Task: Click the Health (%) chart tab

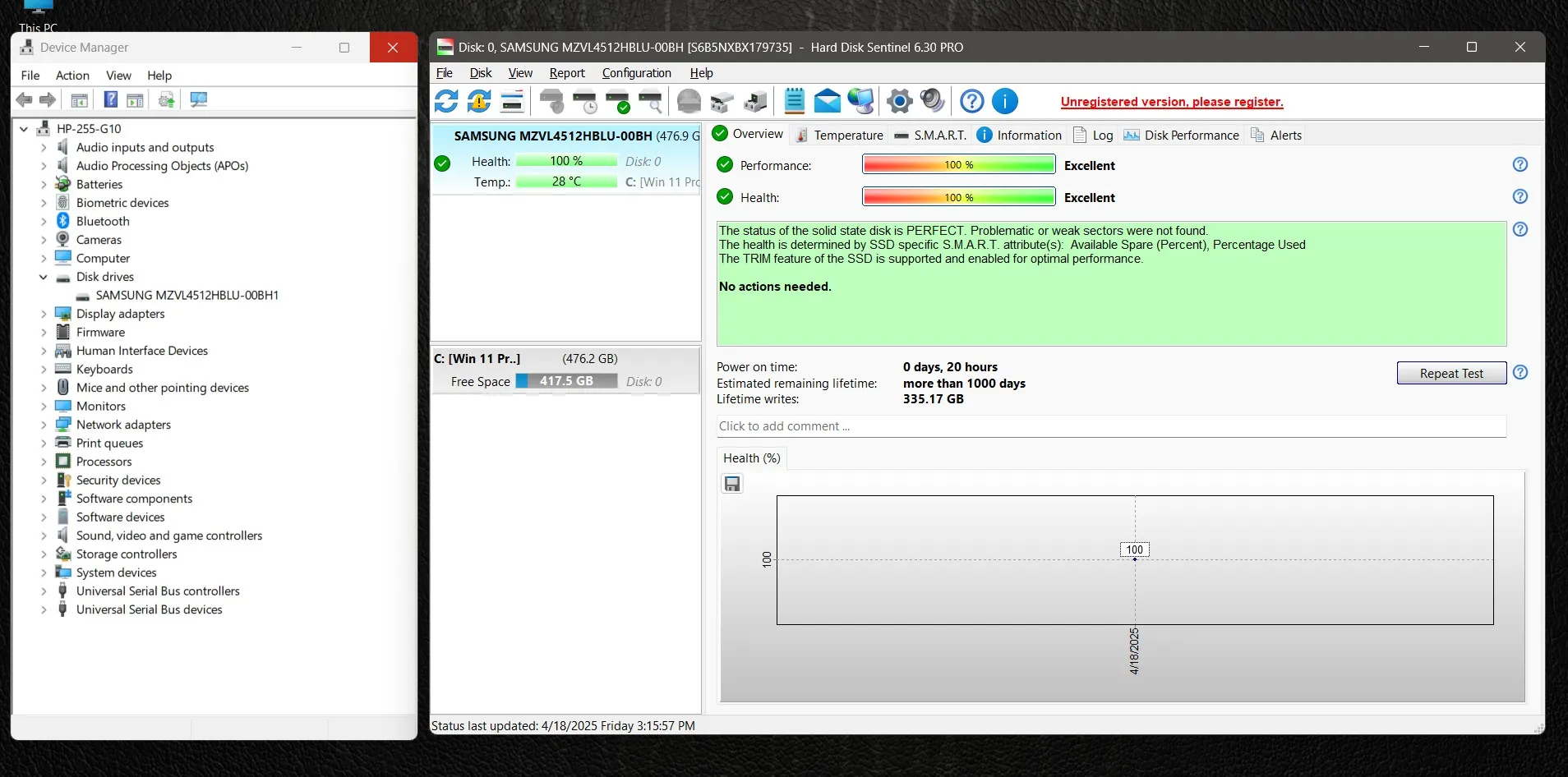Action: tap(751, 458)
